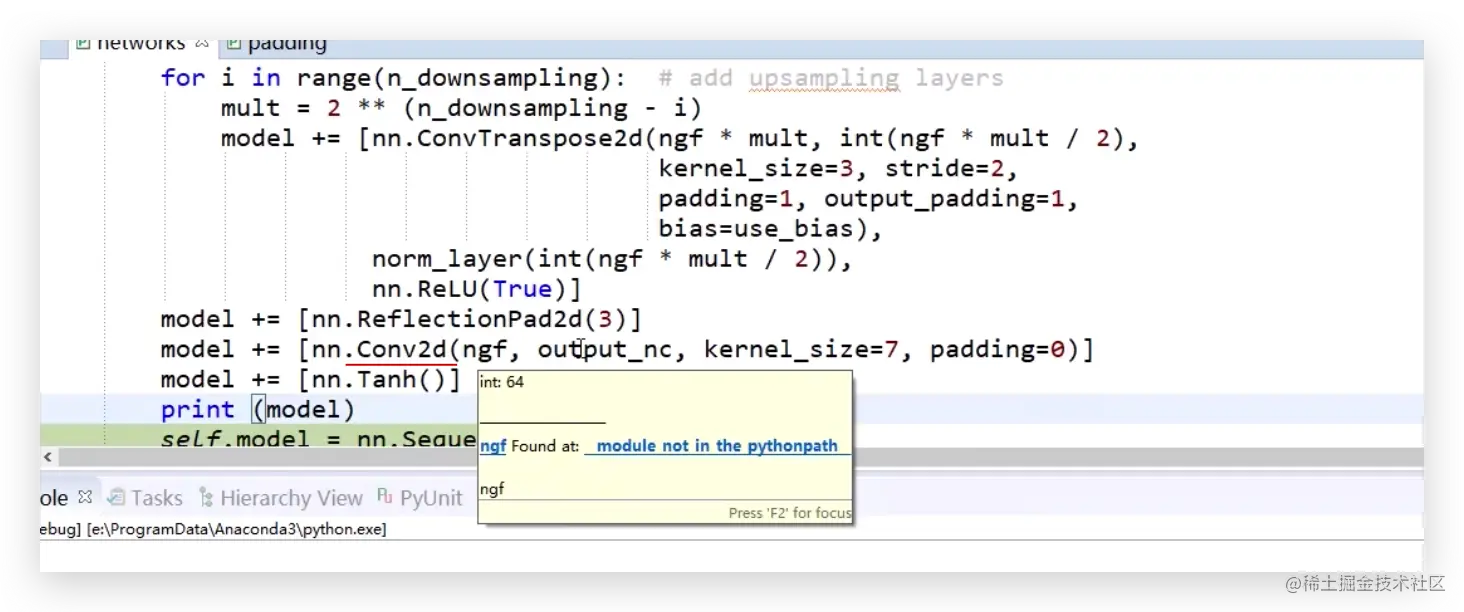Click 'nn.ReLU(True)' in the code

(x=469, y=289)
